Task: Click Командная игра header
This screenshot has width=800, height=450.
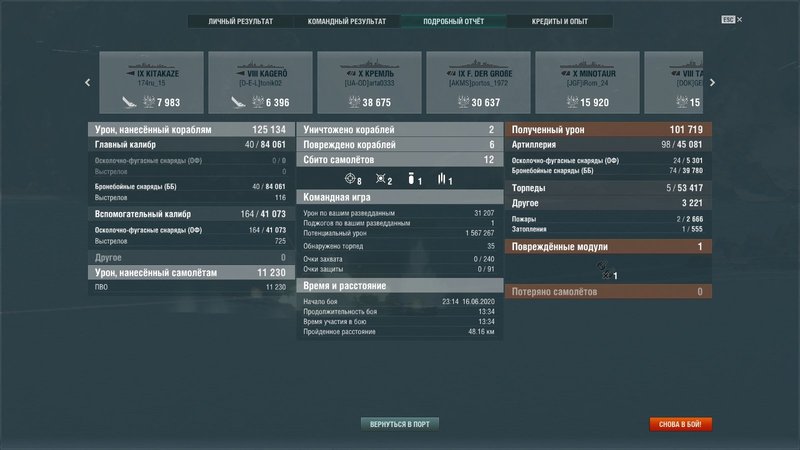Action: tap(399, 197)
